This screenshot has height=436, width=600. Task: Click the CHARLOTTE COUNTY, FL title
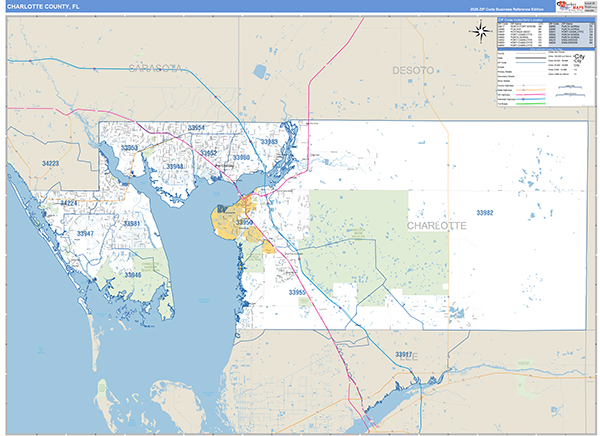click(x=43, y=7)
